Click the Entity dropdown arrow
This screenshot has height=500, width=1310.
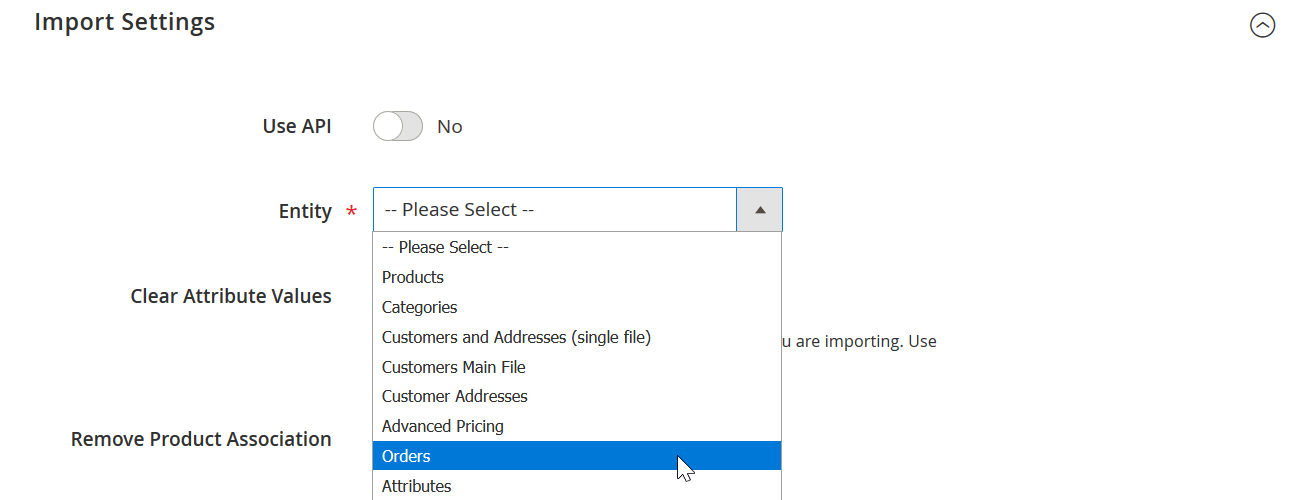click(x=760, y=210)
